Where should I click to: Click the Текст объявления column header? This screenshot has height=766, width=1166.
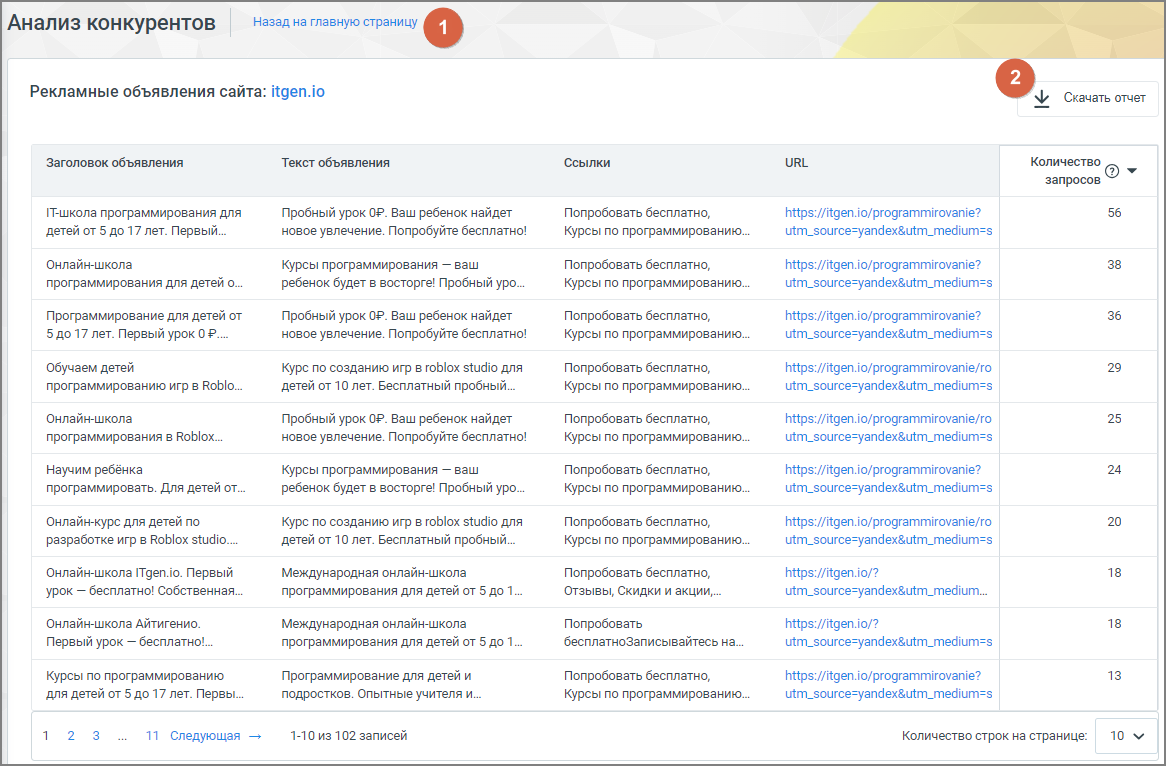[335, 163]
